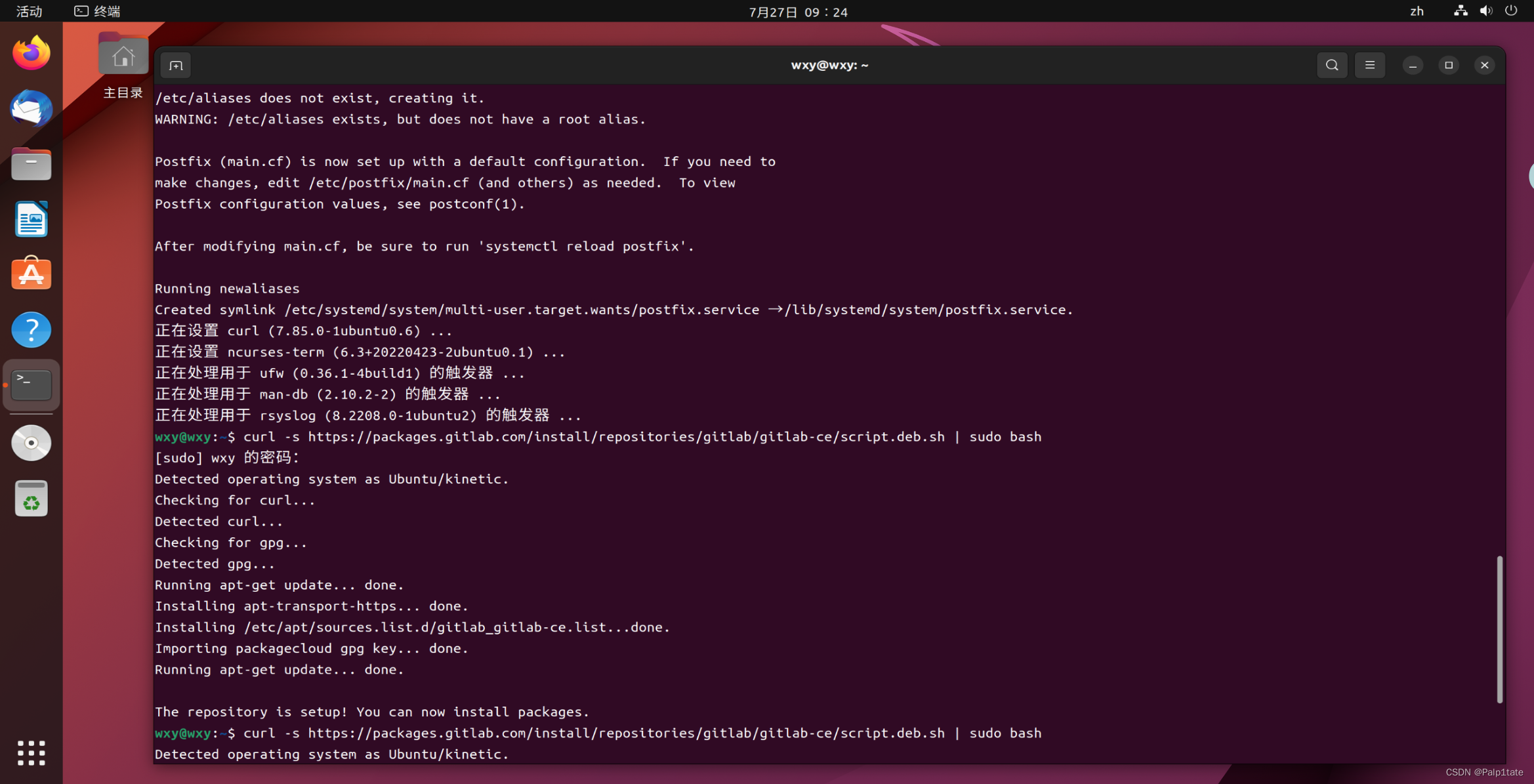Open Thunderbird mail from the dock

tap(31, 108)
